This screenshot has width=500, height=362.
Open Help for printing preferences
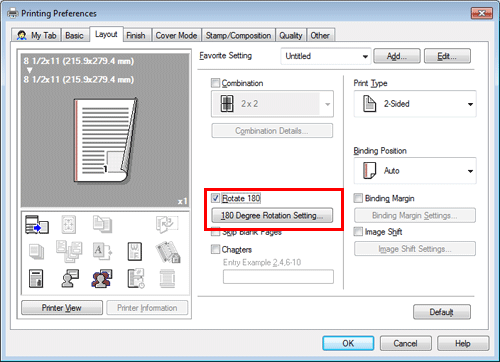463,343
